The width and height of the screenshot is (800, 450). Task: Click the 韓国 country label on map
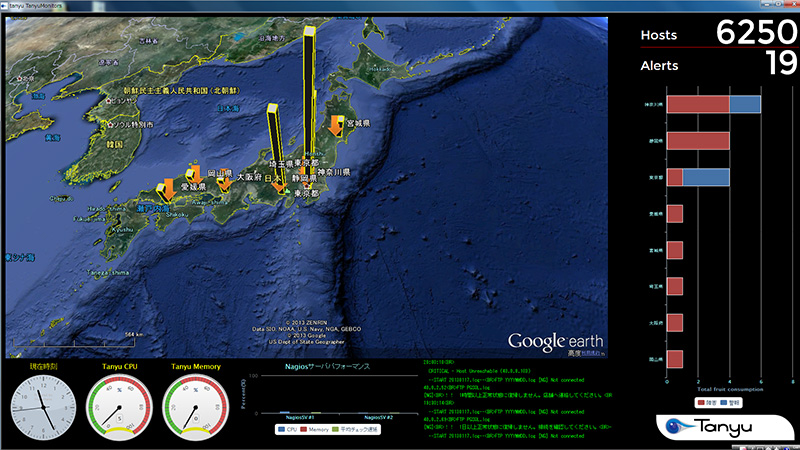[115, 144]
